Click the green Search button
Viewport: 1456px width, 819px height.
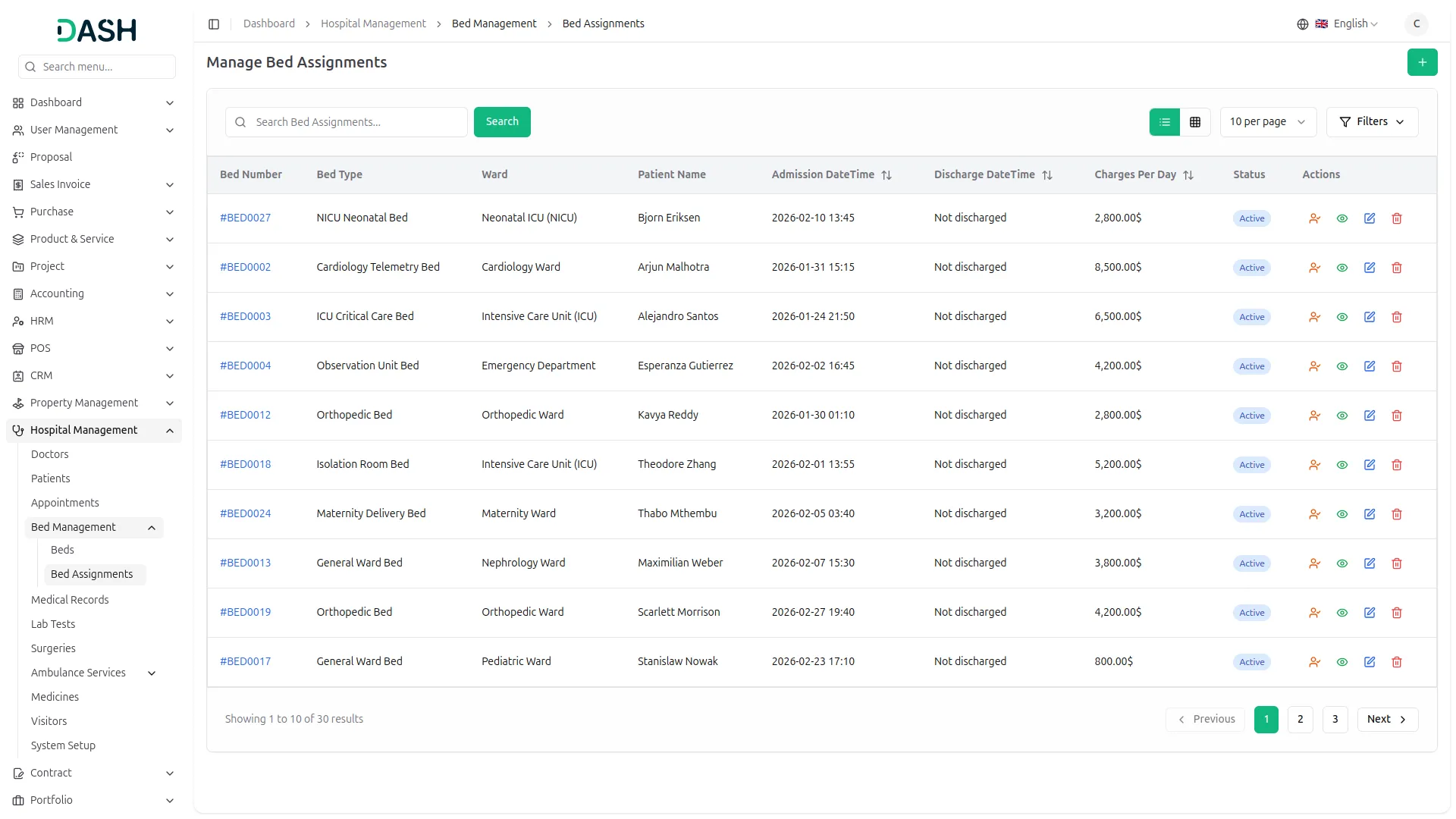coord(501,122)
